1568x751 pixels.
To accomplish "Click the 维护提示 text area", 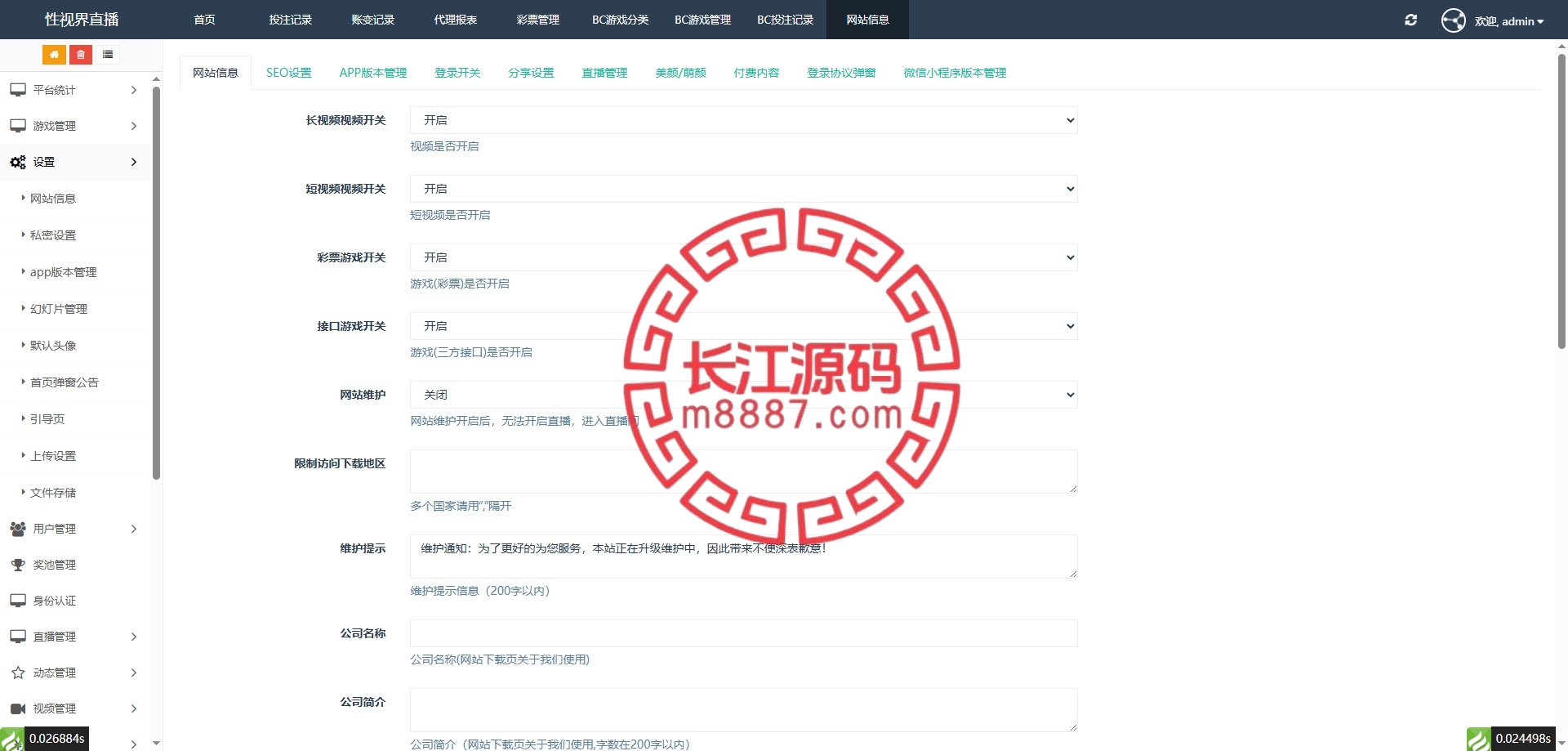I will click(x=743, y=557).
